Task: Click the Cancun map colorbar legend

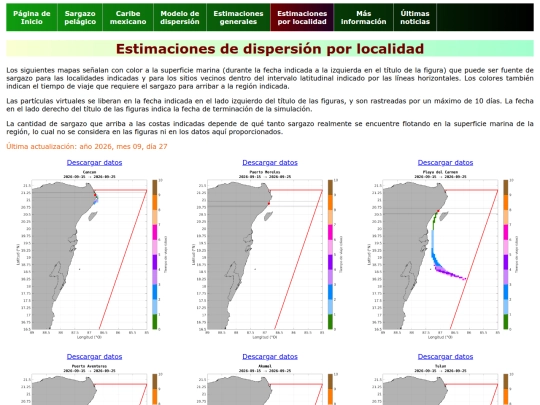Action: coord(155,255)
